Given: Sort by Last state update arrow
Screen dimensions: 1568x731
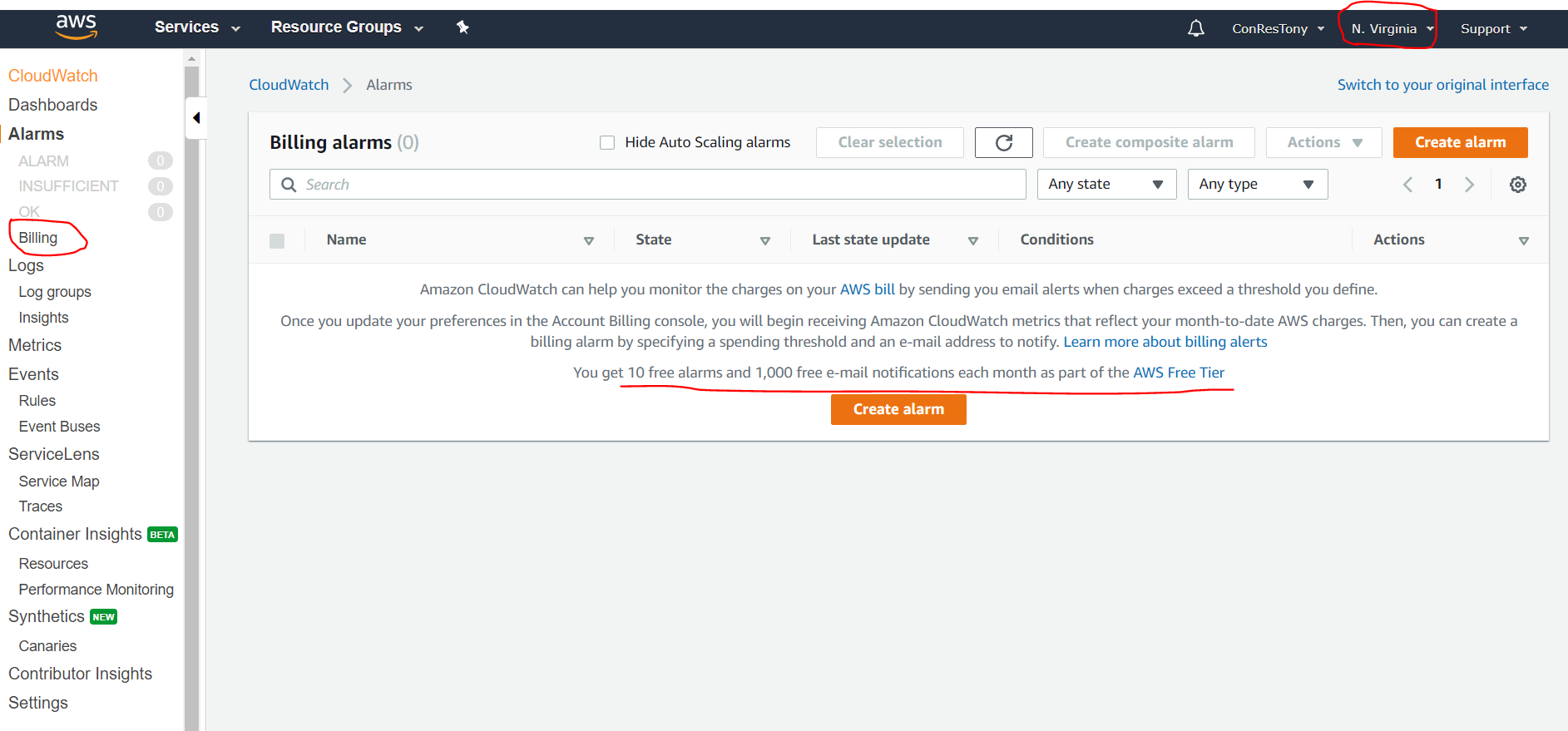Looking at the screenshot, I should [x=972, y=240].
